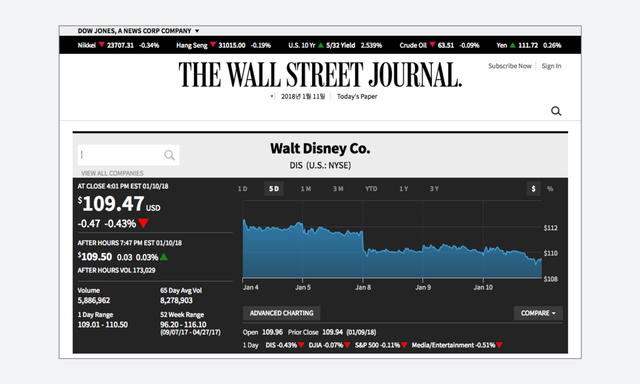Click The Wall Street Journal logo
The image size is (640, 384).
(320, 75)
